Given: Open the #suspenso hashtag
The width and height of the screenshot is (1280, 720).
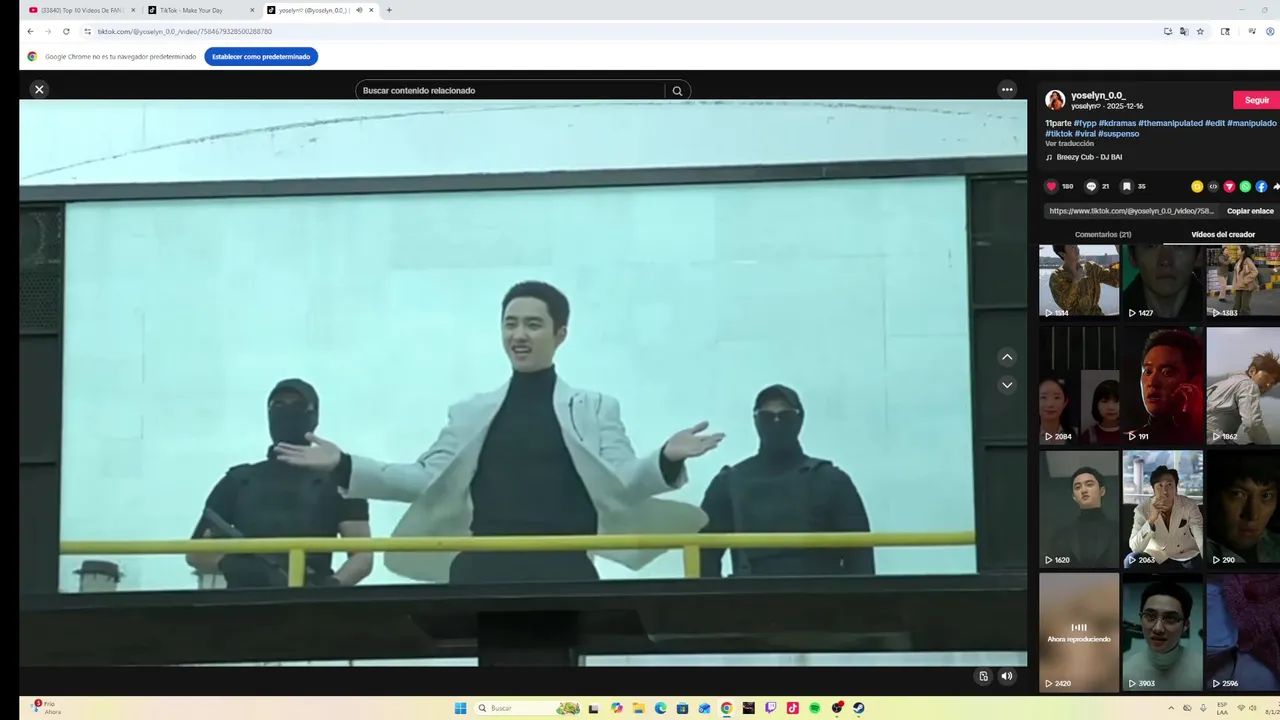Looking at the screenshot, I should (1118, 133).
